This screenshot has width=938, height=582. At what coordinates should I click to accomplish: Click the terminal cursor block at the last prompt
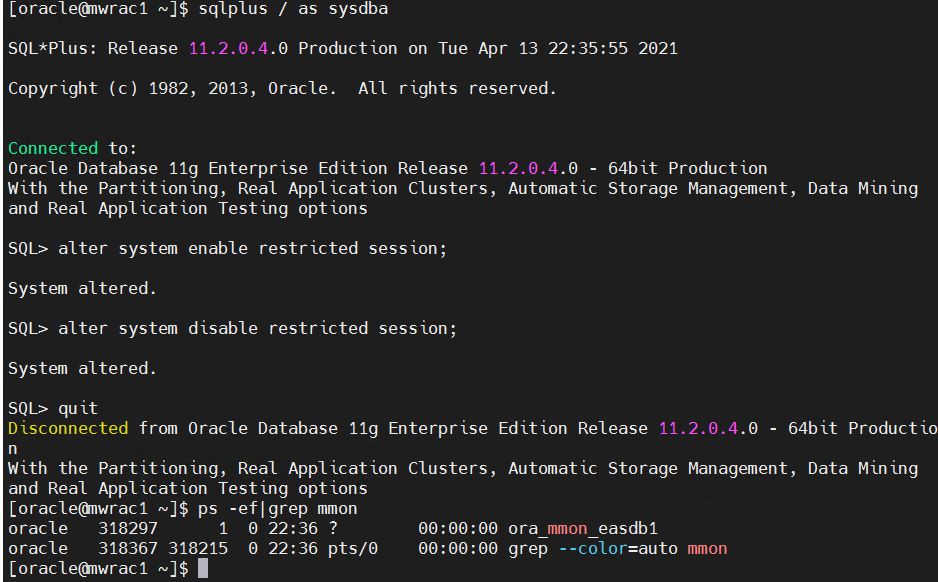[203, 569]
